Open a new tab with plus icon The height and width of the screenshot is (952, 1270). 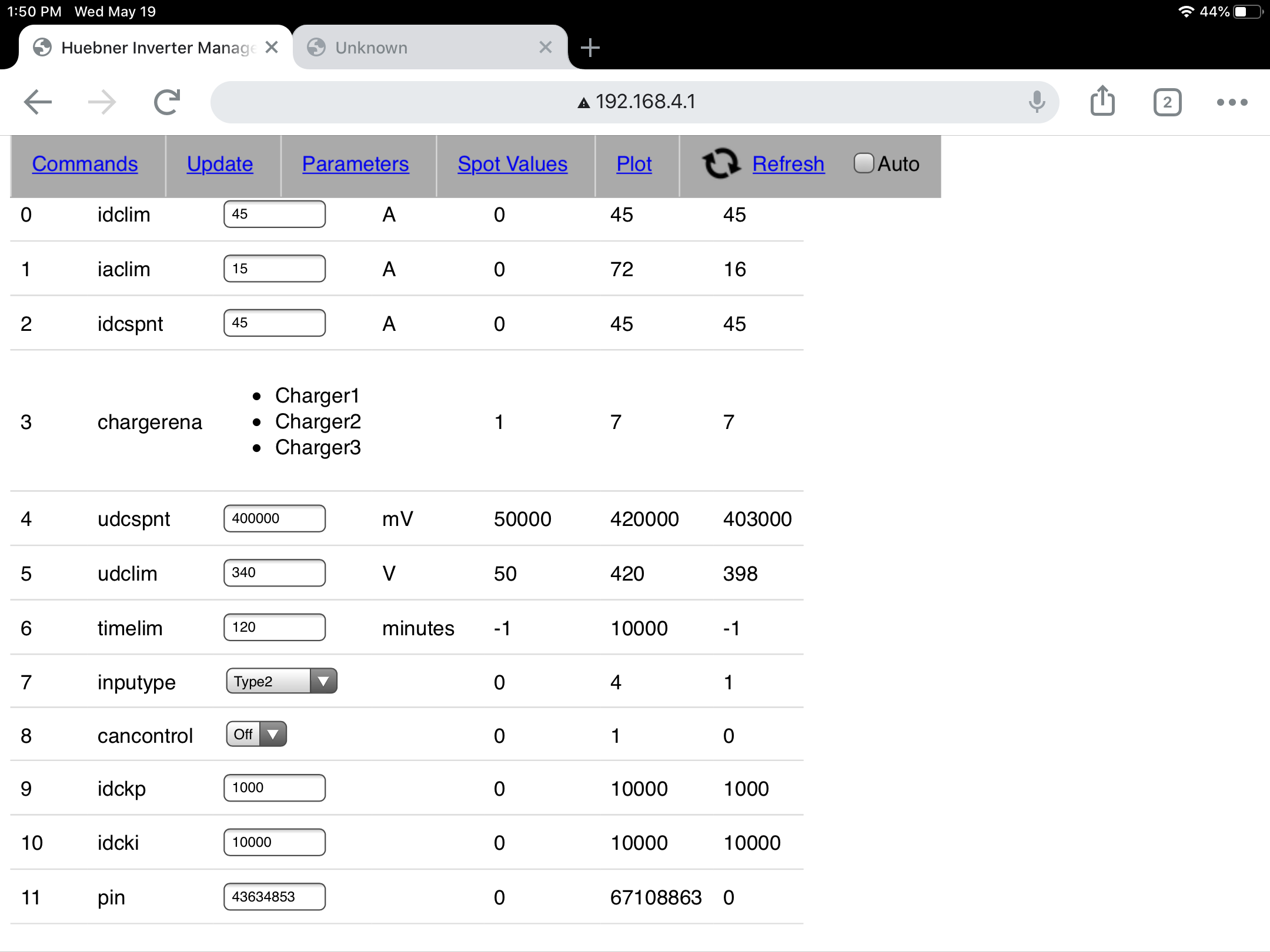(590, 48)
